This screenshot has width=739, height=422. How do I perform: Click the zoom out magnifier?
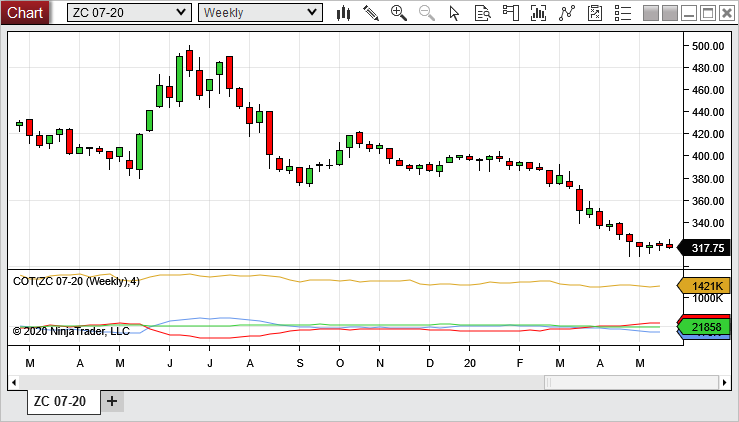click(x=427, y=13)
